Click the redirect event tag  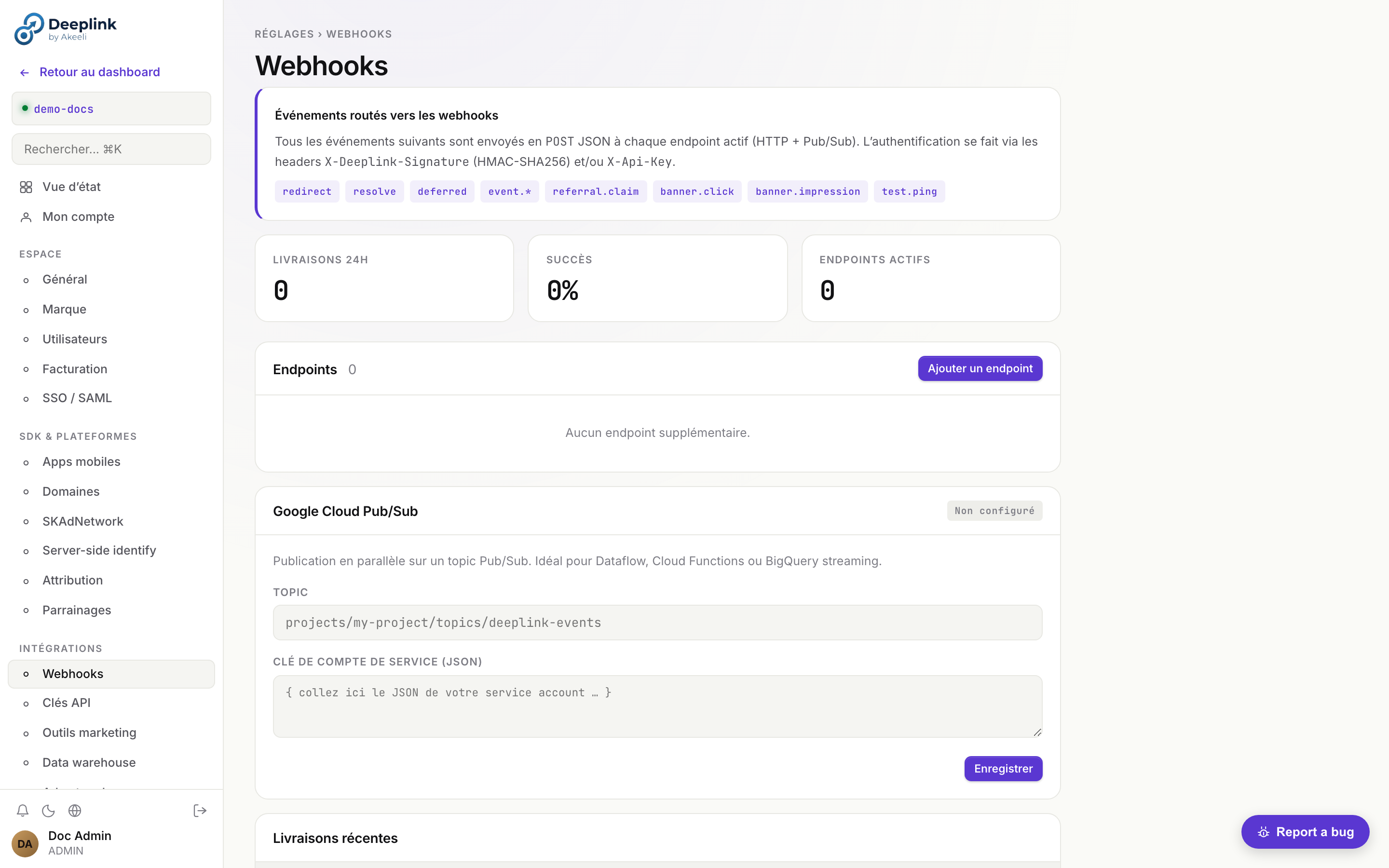click(x=307, y=192)
